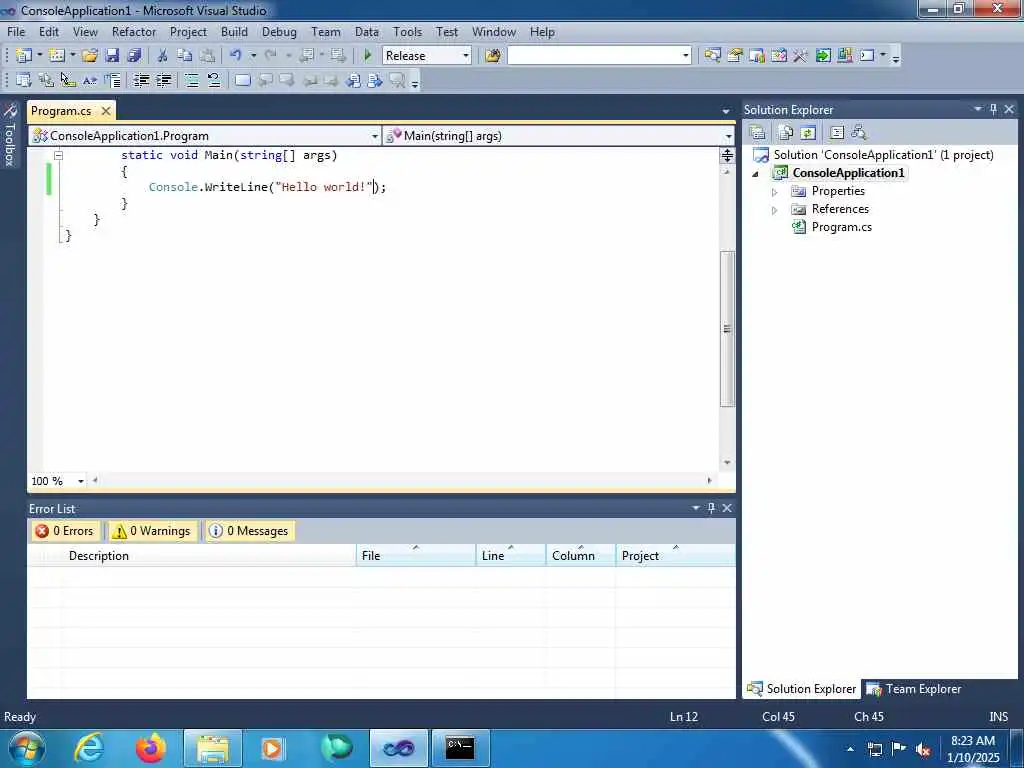Start debugging with the green play icon

367,56
